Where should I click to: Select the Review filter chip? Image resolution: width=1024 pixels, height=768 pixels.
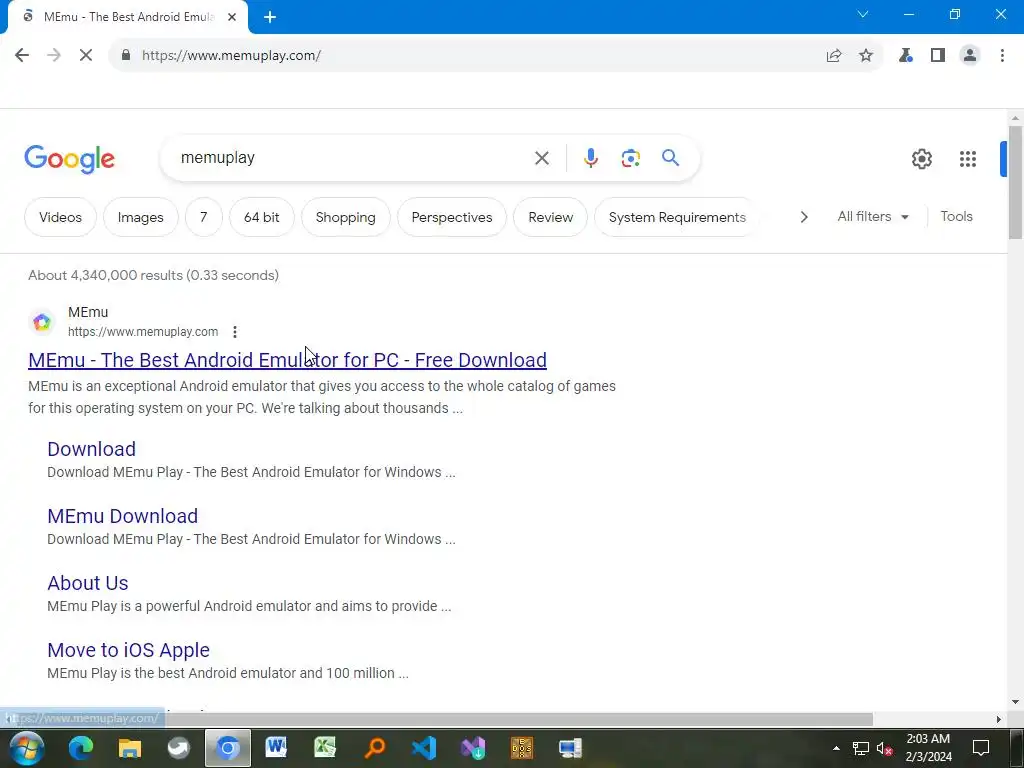[x=551, y=217]
